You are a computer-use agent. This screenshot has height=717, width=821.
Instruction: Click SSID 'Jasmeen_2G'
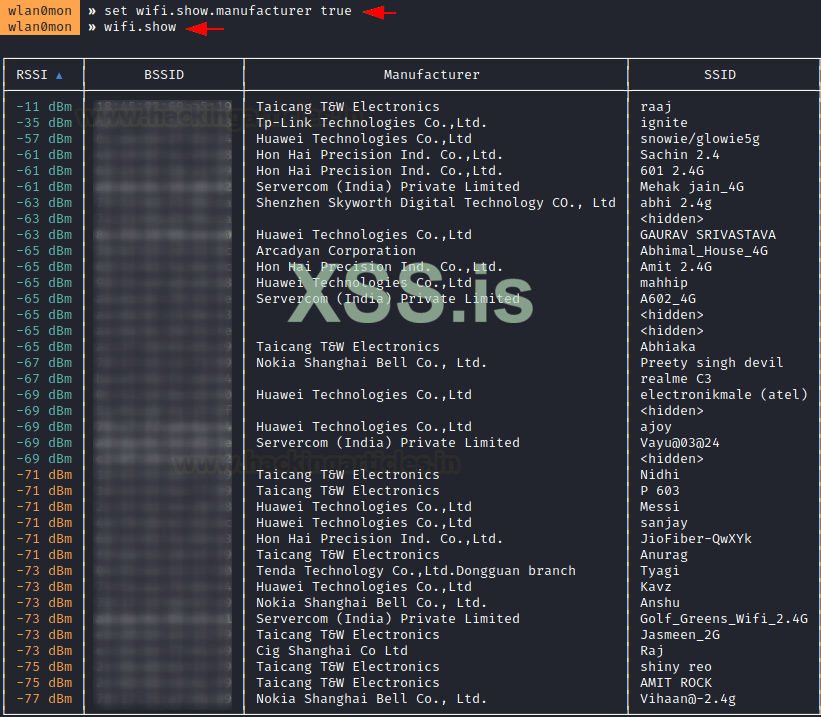point(680,635)
